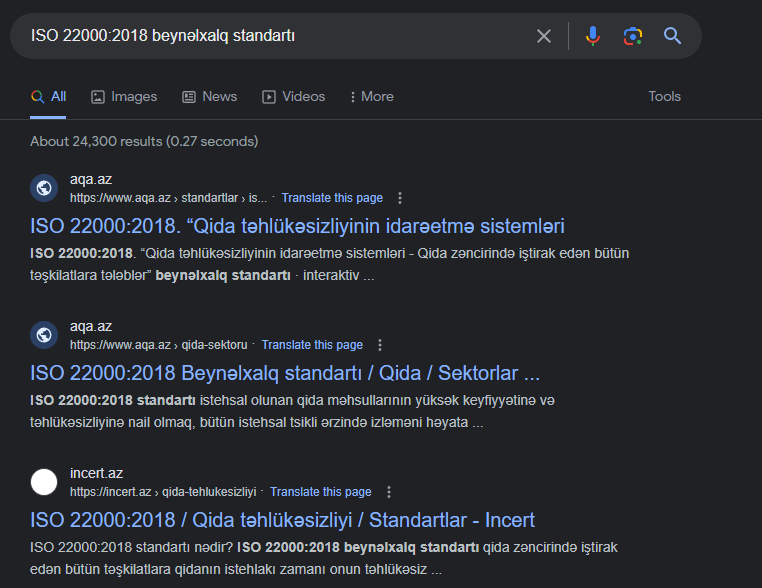
Task: Switch to the Videos tab
Action: pos(294,97)
